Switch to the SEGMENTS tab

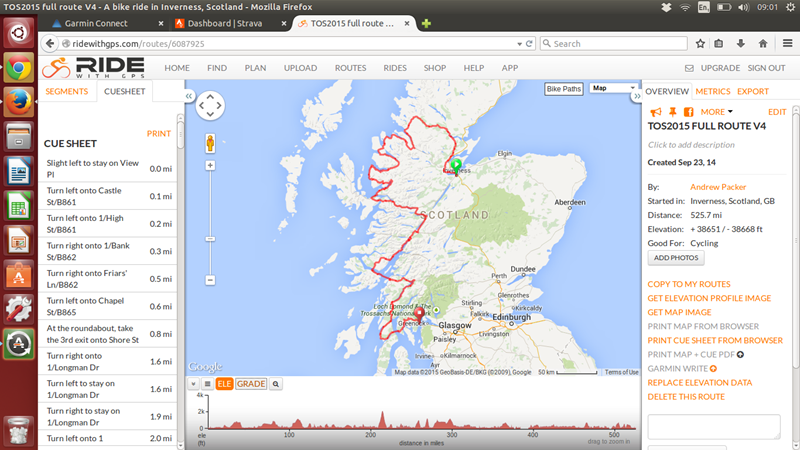pyautogui.click(x=67, y=91)
